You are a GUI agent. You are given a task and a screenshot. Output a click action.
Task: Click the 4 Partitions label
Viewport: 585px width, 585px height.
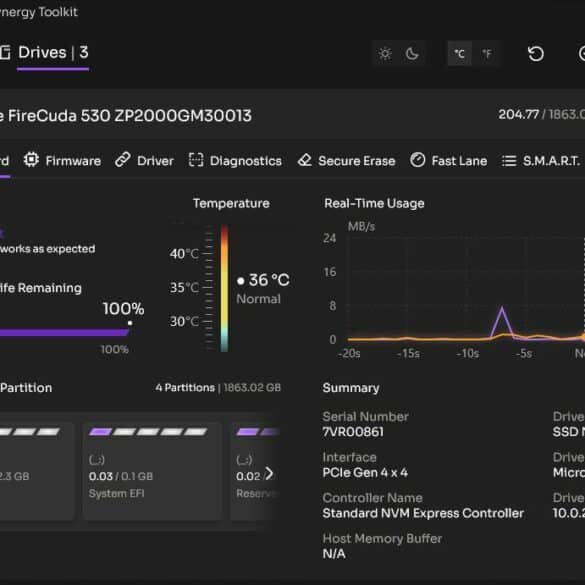[x=185, y=388]
